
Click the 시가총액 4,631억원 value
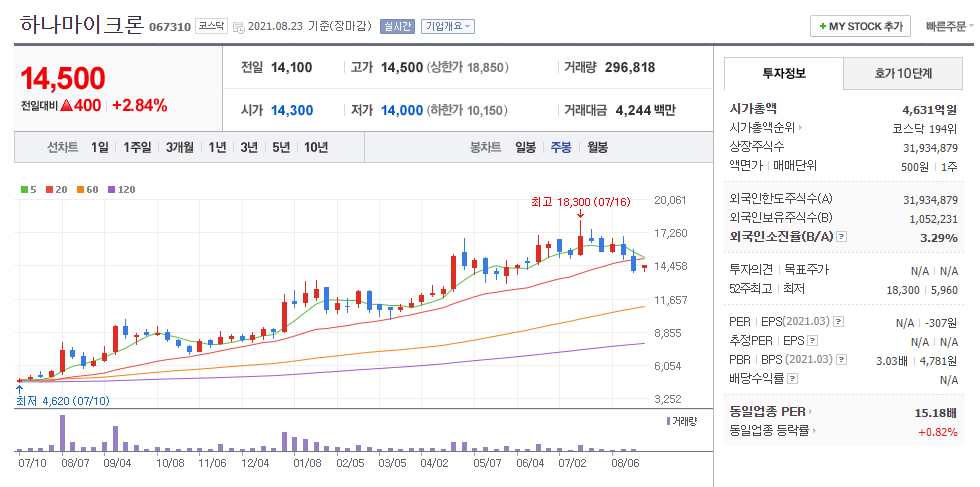click(928, 110)
